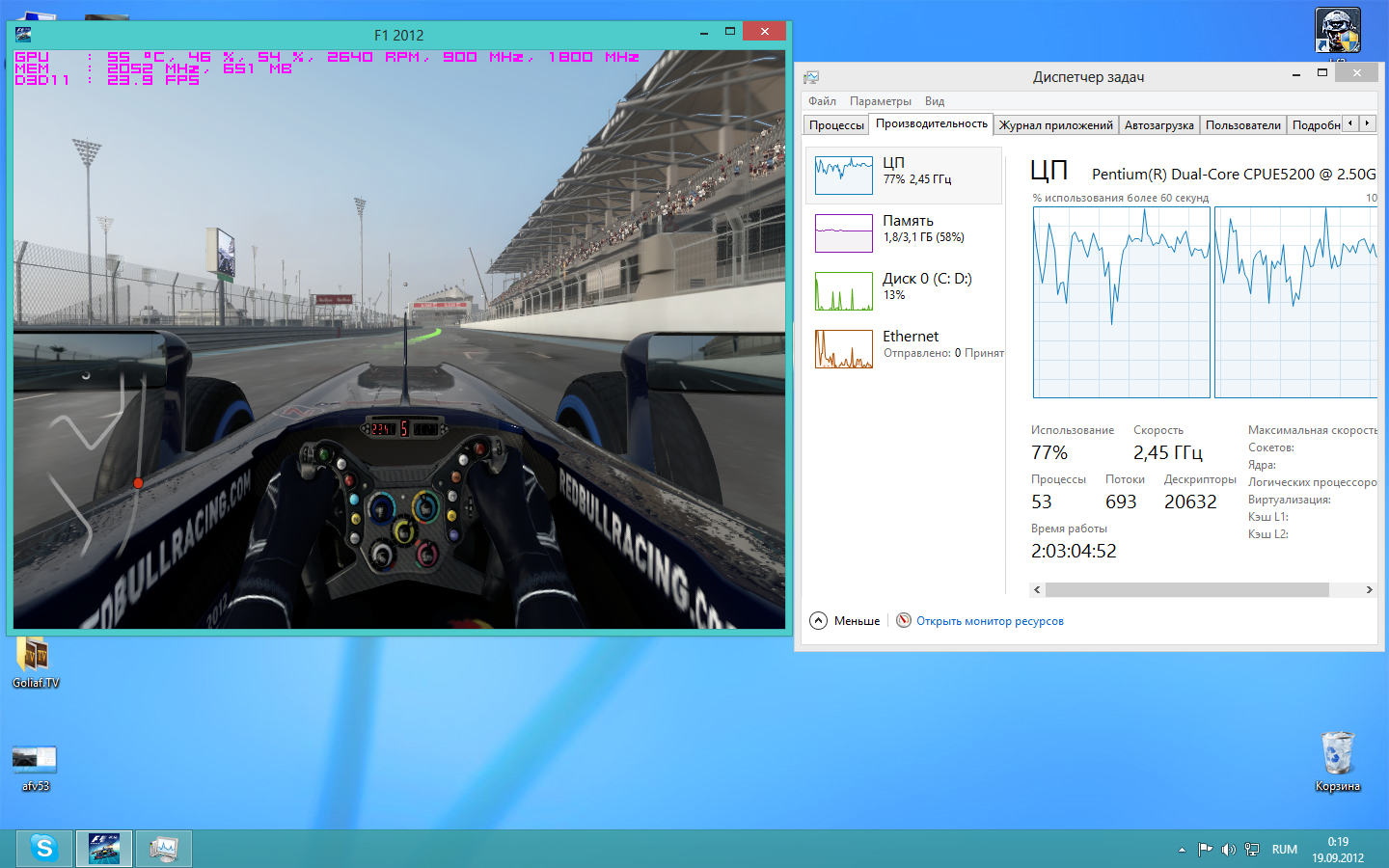Maximize the F1 2012 window

(730, 32)
